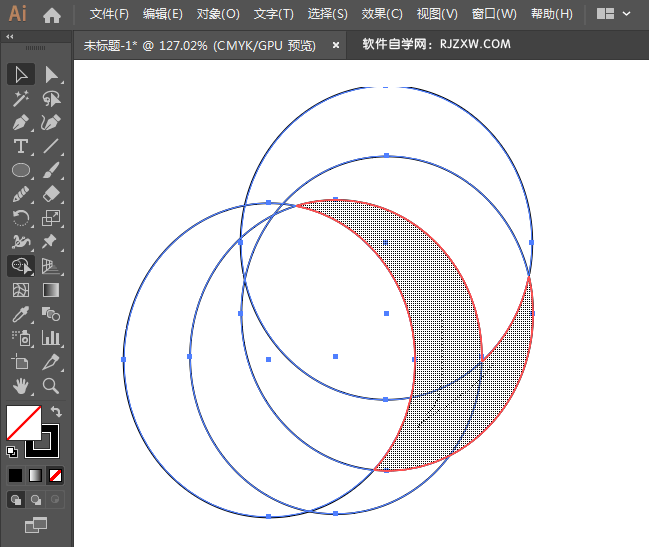Image resolution: width=649 pixels, height=547 pixels.
Task: Click the tools panel drag gripper
Action: (x=36, y=48)
